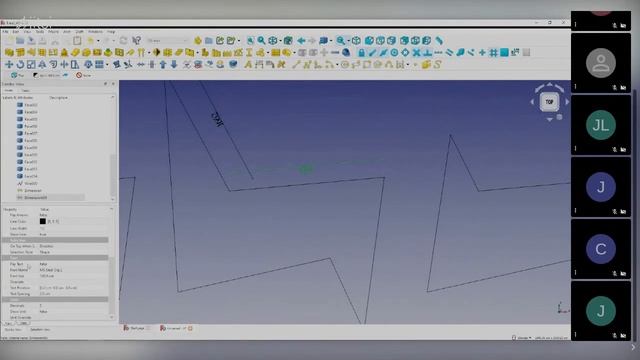Click the Arch Wall tool icon
This screenshot has height=360, width=640.
tap(9, 53)
